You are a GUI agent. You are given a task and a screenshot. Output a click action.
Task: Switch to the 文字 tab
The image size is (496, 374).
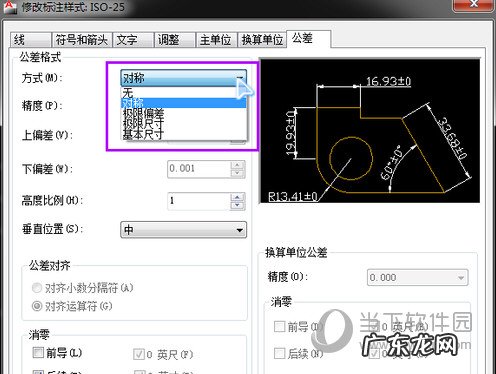click(x=133, y=40)
